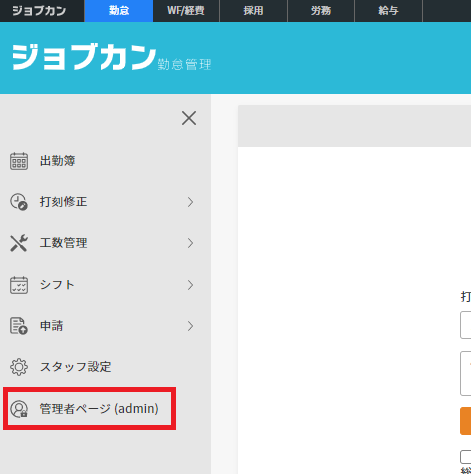
Task: Click the 申請 document icon
Action: pos(19,326)
